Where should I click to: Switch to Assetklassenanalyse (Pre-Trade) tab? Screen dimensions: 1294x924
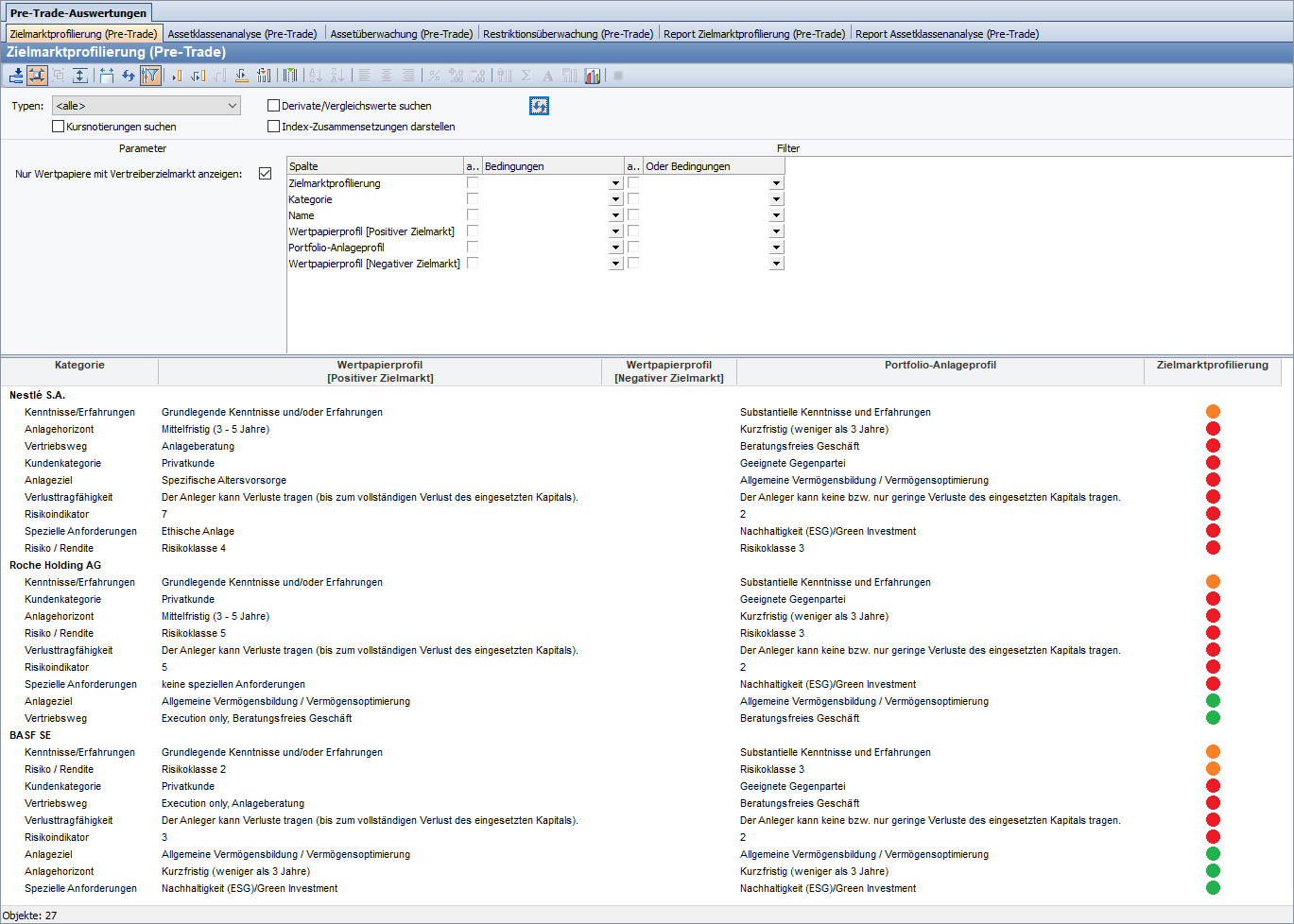(x=242, y=34)
